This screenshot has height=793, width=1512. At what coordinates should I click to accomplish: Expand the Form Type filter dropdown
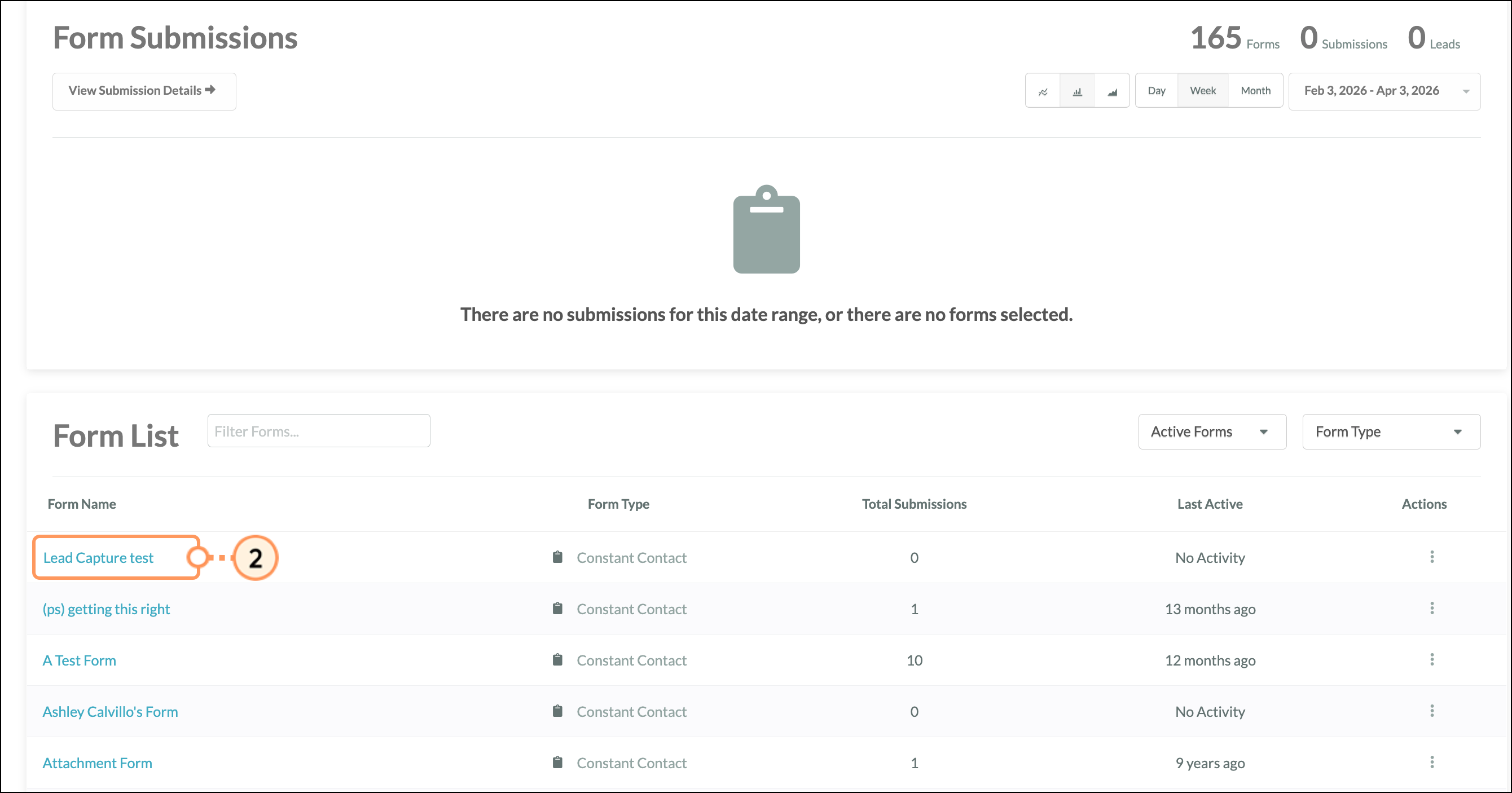tap(1391, 431)
